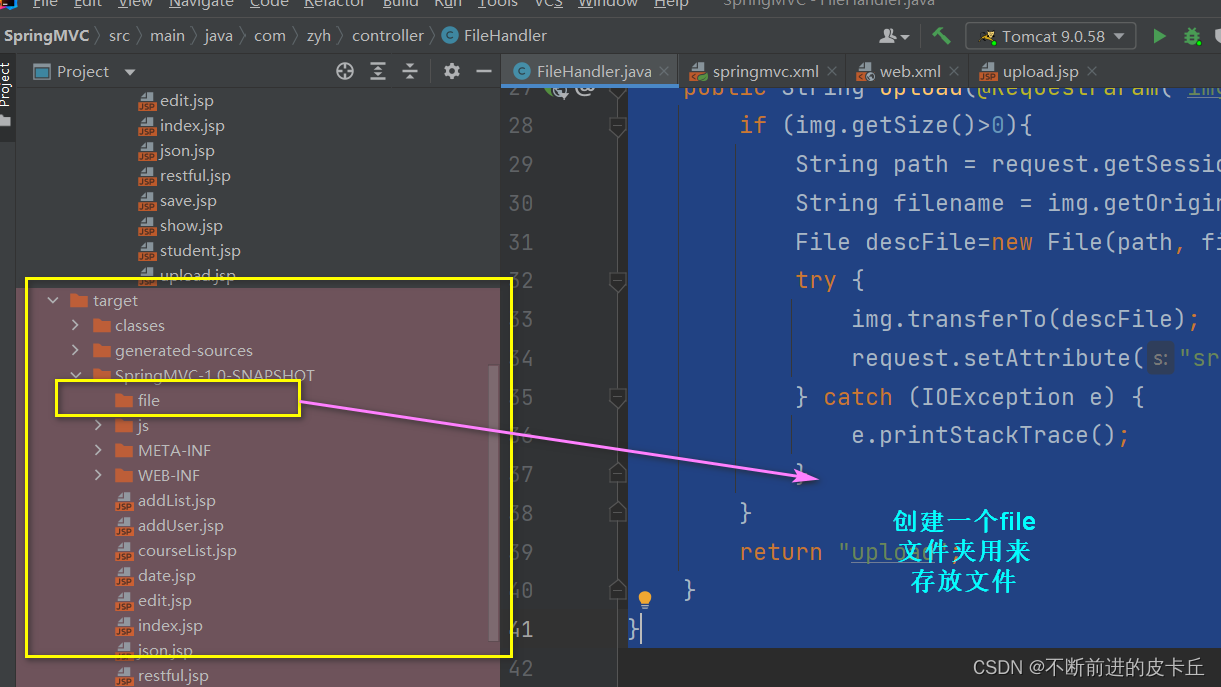
Task: Click the locate current file target icon
Action: coord(345,71)
